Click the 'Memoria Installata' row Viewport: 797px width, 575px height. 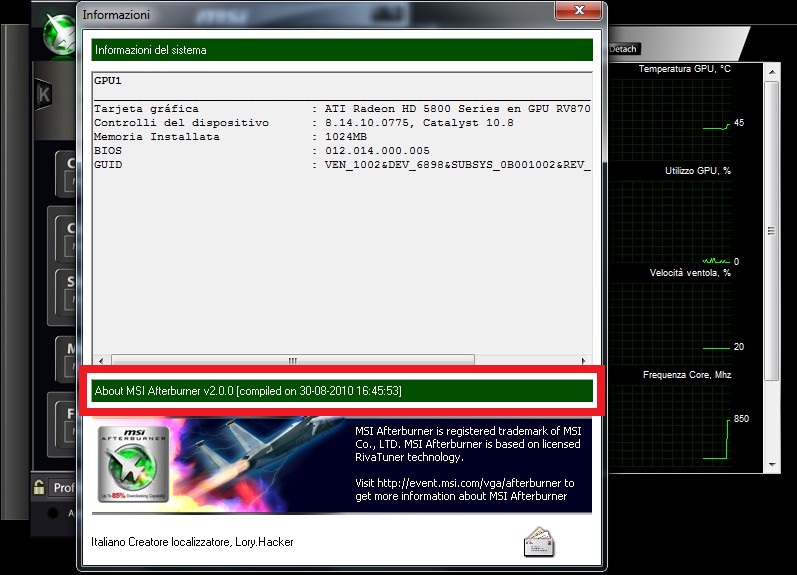(230, 137)
